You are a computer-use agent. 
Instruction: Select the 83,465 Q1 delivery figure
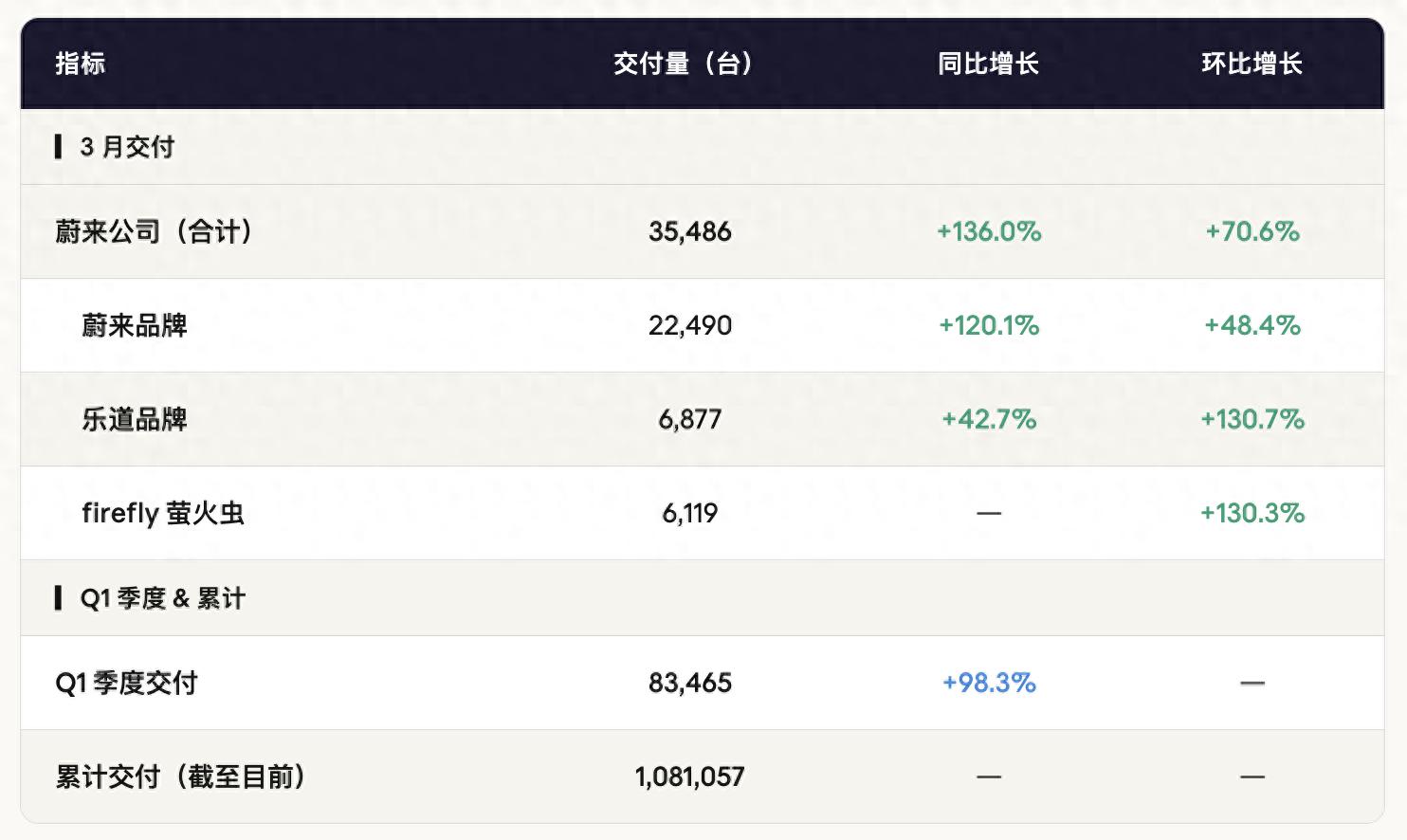point(689,683)
